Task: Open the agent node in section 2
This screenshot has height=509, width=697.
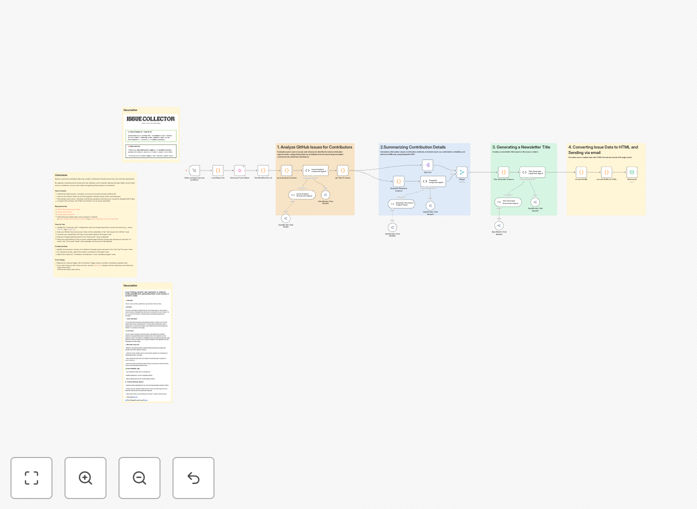Action: pos(433,181)
